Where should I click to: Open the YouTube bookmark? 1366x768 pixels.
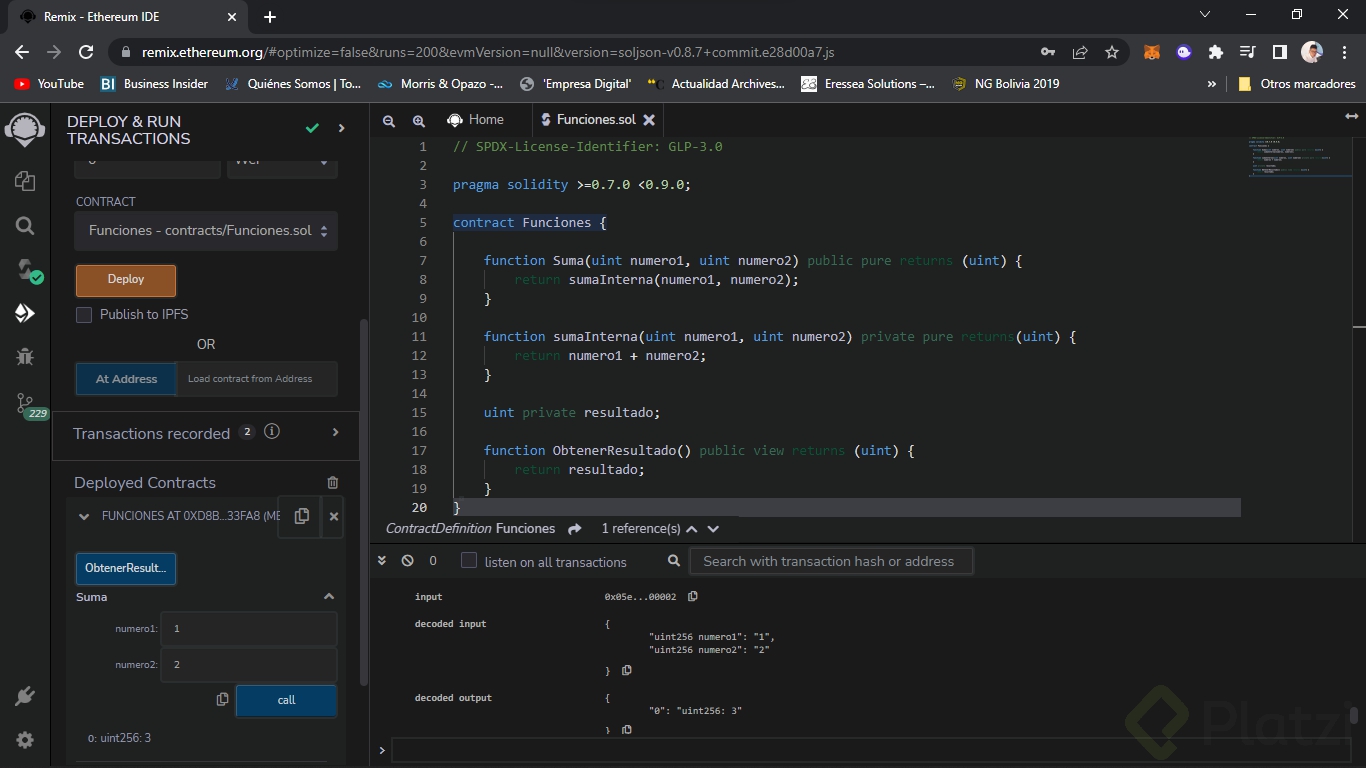pyautogui.click(x=49, y=84)
